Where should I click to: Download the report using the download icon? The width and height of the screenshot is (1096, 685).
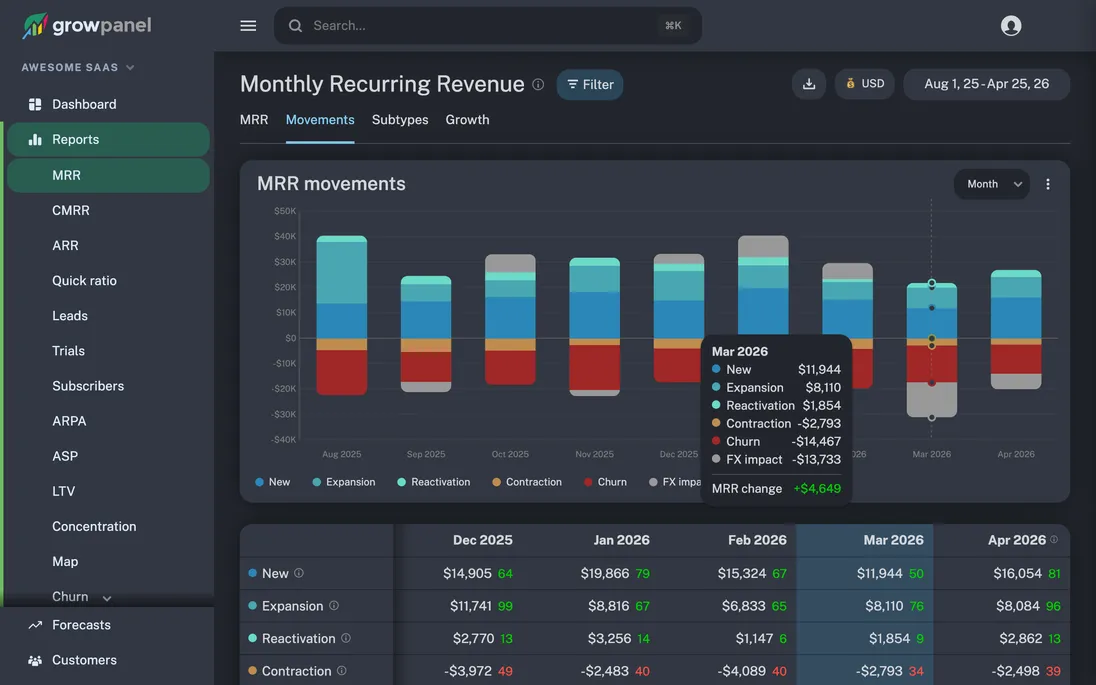point(809,84)
